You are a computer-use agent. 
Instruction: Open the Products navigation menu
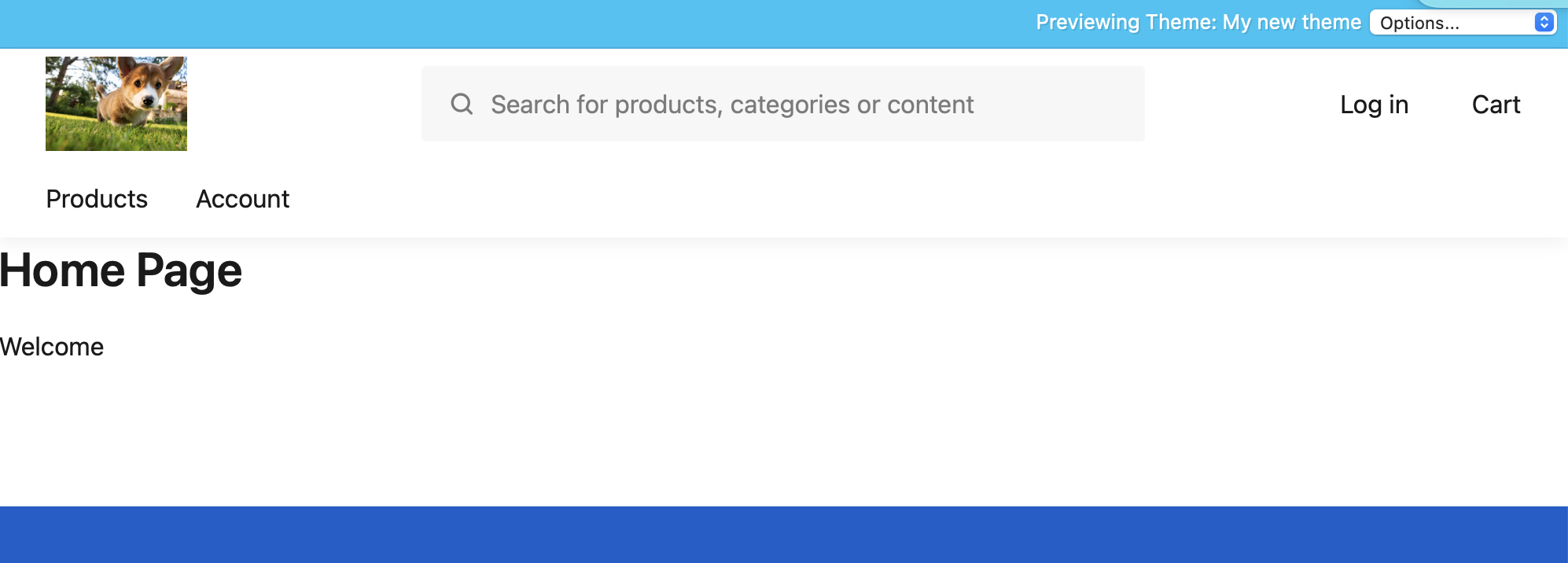(97, 199)
